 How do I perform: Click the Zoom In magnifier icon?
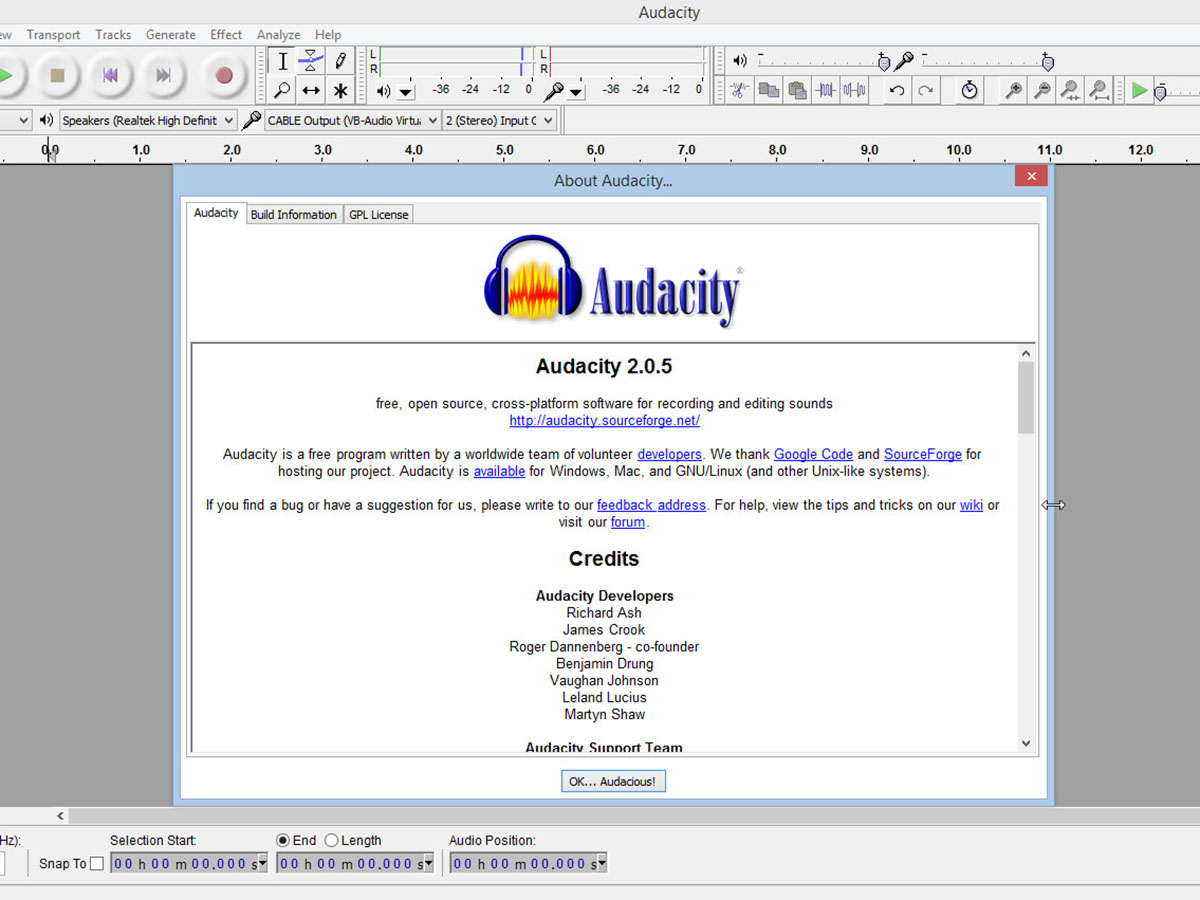1013,90
